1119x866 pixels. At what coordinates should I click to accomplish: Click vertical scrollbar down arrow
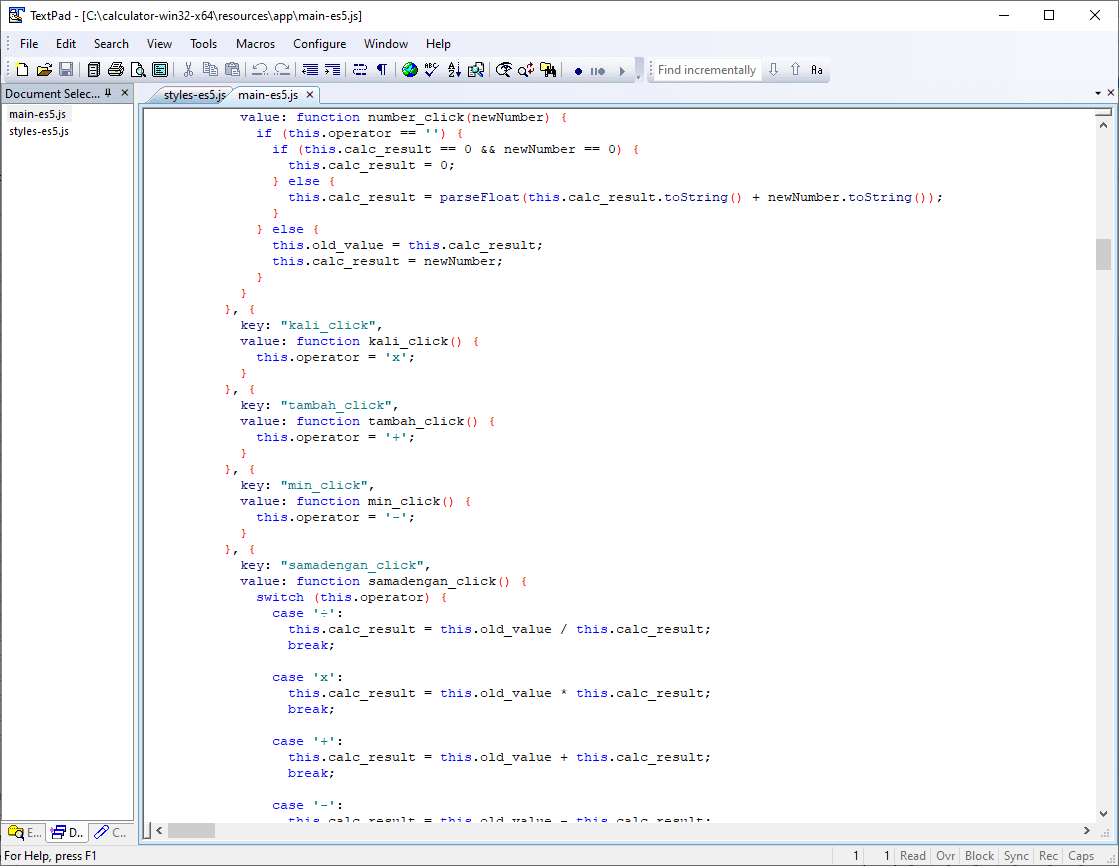(1103, 813)
